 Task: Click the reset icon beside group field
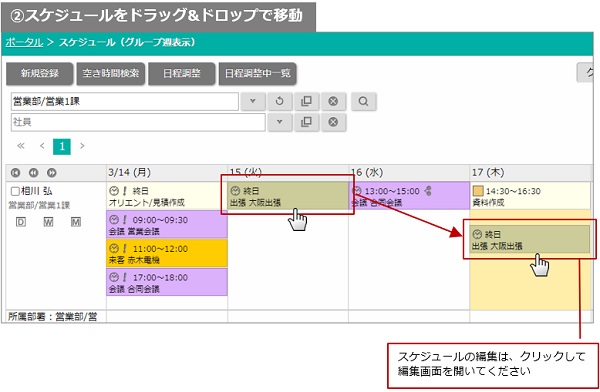point(280,101)
